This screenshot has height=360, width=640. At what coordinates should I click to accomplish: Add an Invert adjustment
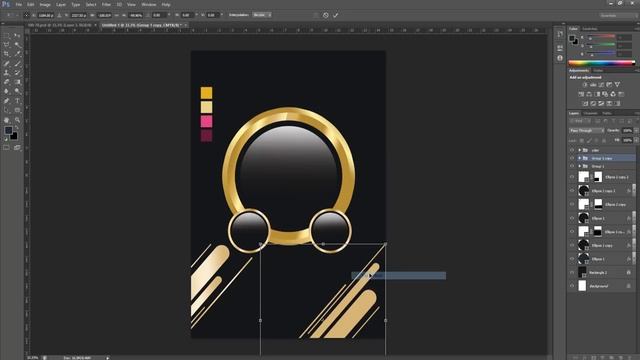[x=585, y=104]
